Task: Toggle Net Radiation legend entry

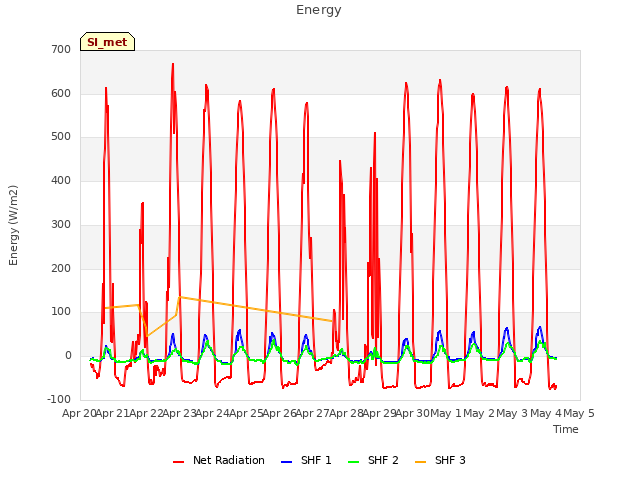Action: tap(219, 460)
